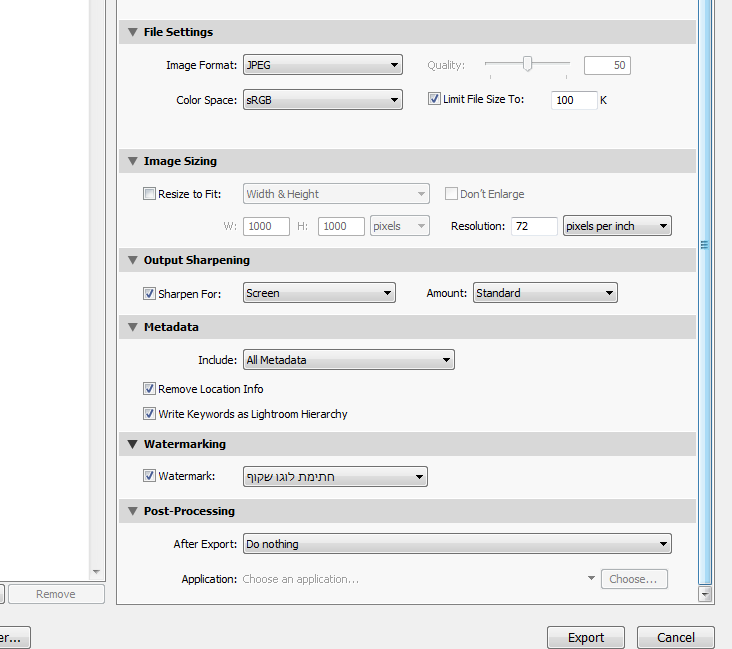
Task: Click the Output Sharpening header label
Action: coord(197,260)
